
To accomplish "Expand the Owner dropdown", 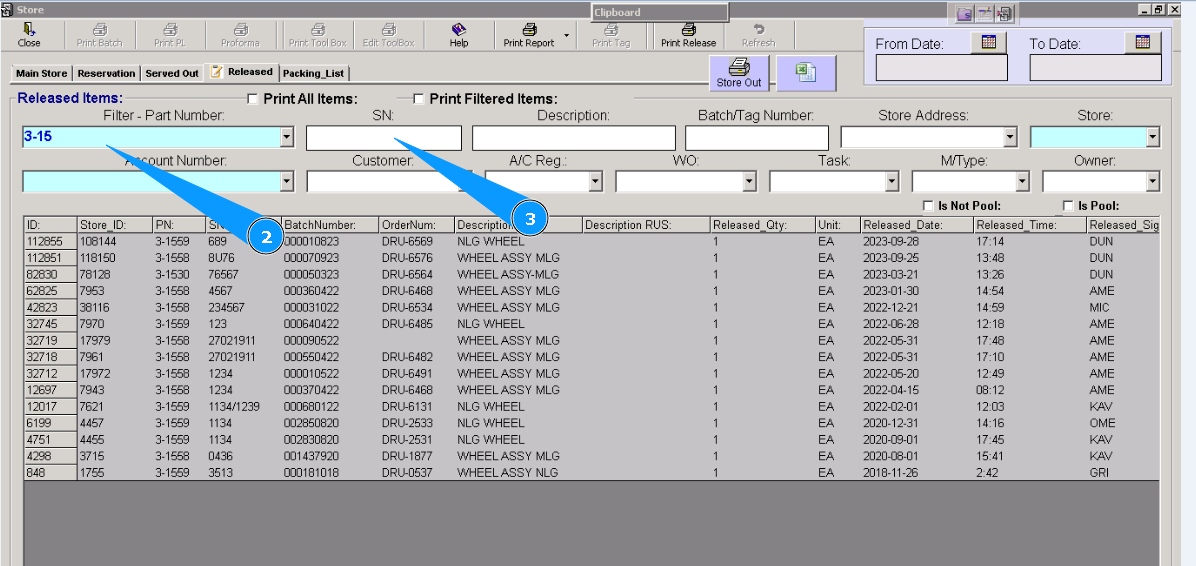I will pyautogui.click(x=1153, y=182).
